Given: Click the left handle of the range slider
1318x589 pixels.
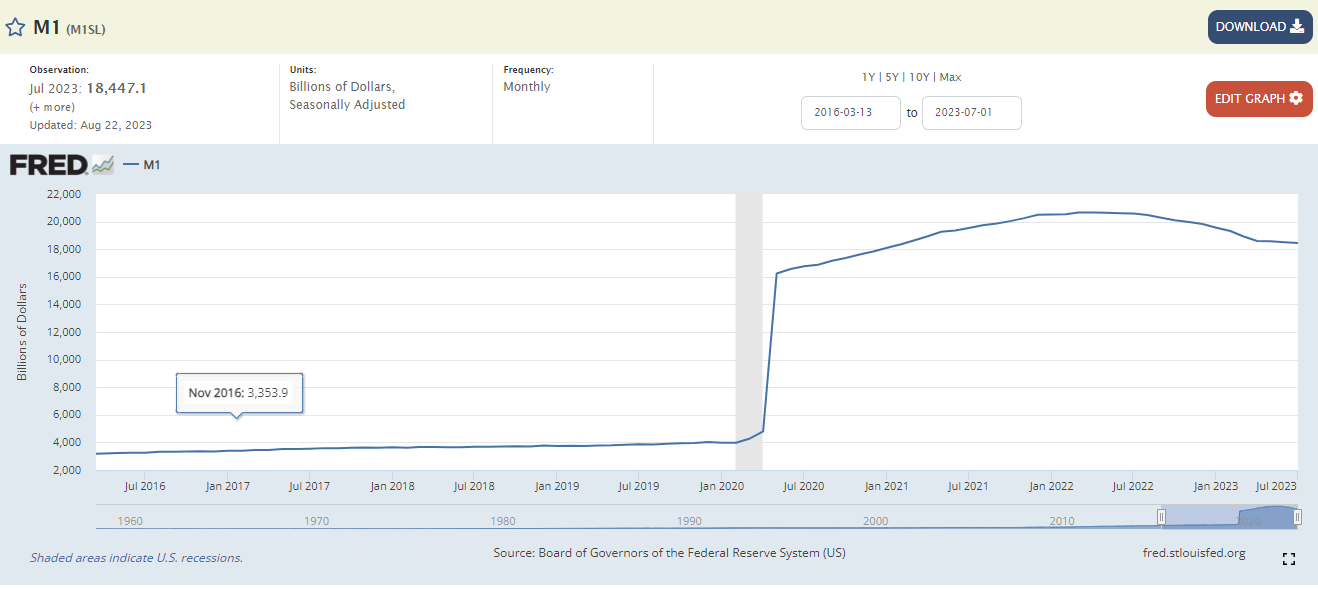Looking at the screenshot, I should click(x=1161, y=516).
